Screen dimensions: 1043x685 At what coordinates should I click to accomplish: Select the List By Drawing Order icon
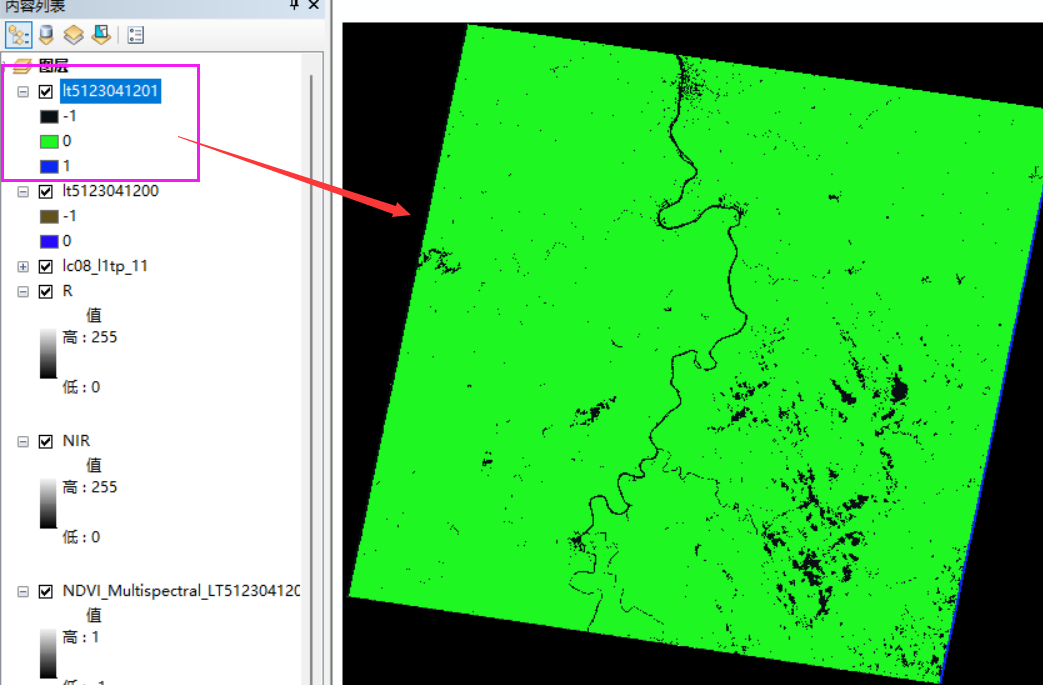[18, 34]
